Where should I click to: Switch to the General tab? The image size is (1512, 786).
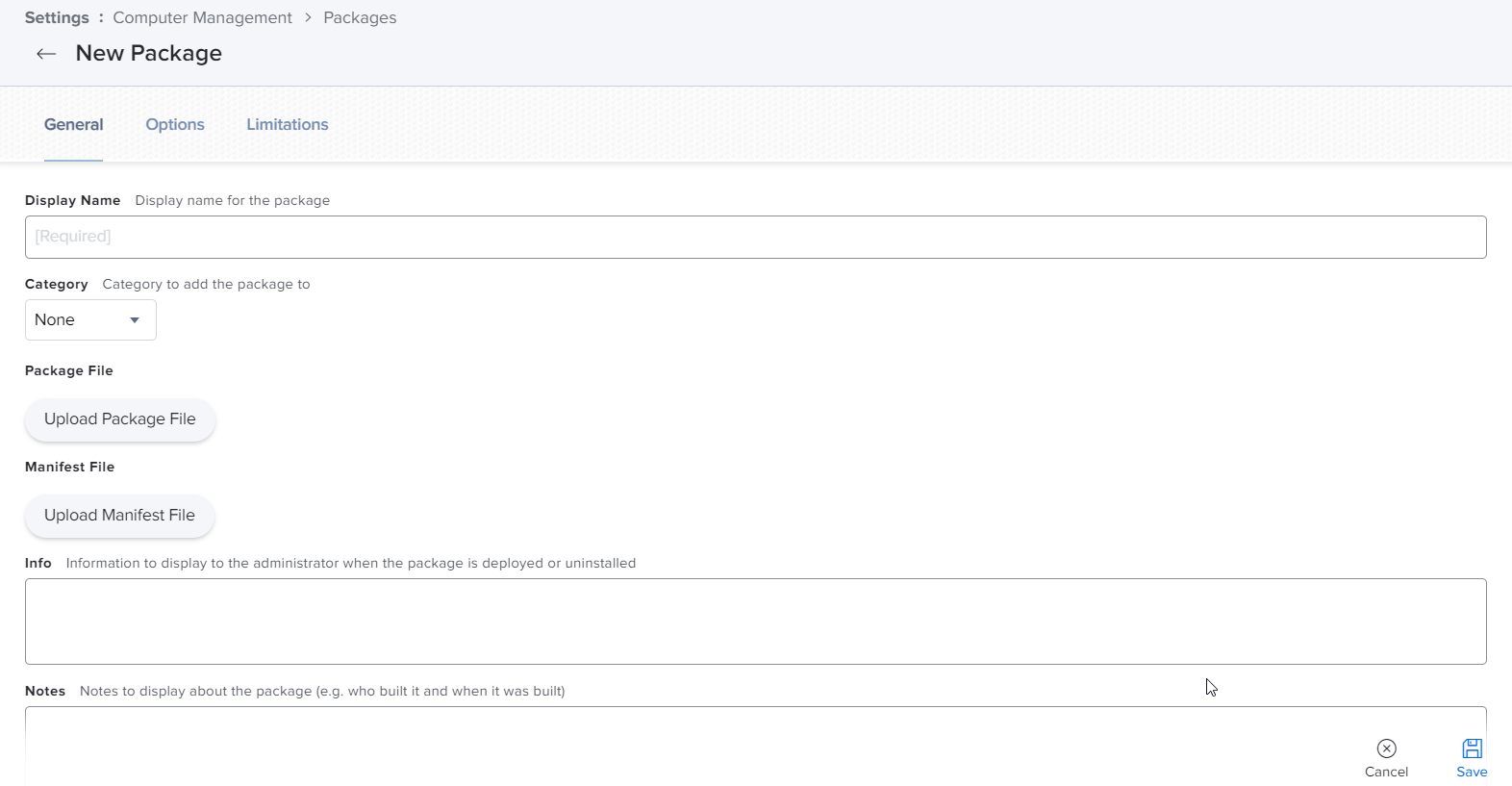click(74, 125)
